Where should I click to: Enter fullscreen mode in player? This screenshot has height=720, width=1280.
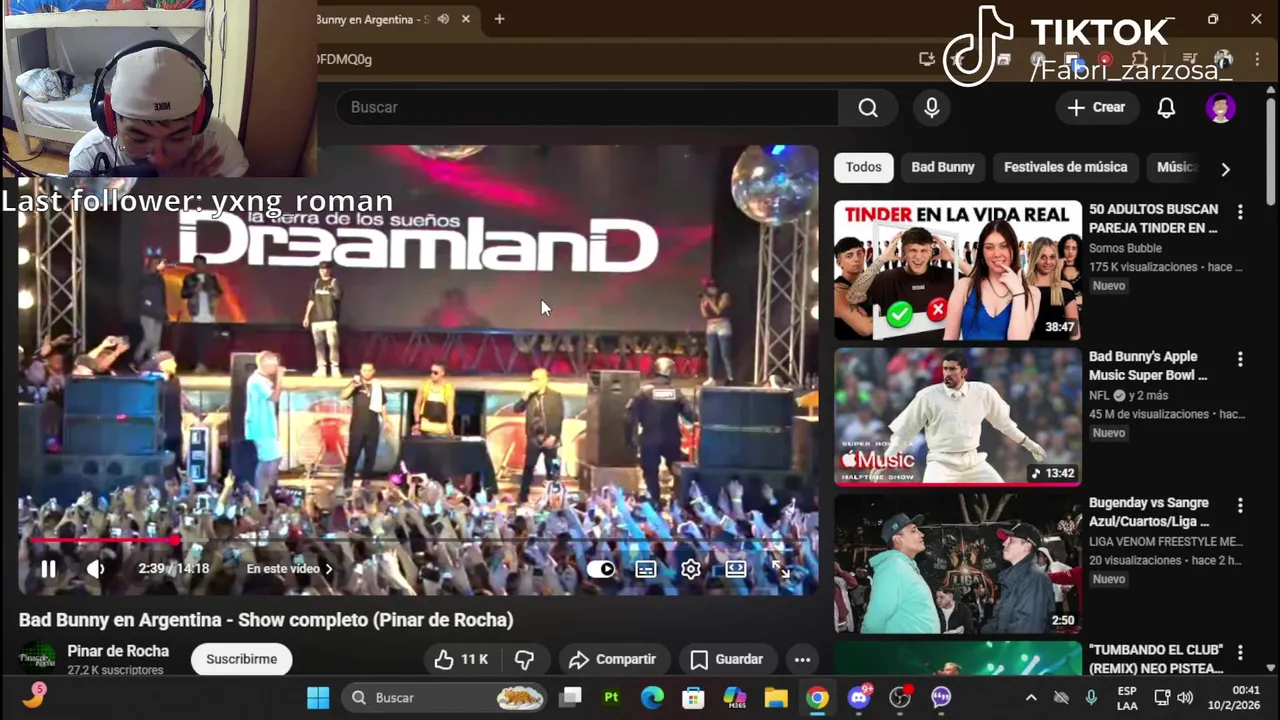click(x=781, y=569)
